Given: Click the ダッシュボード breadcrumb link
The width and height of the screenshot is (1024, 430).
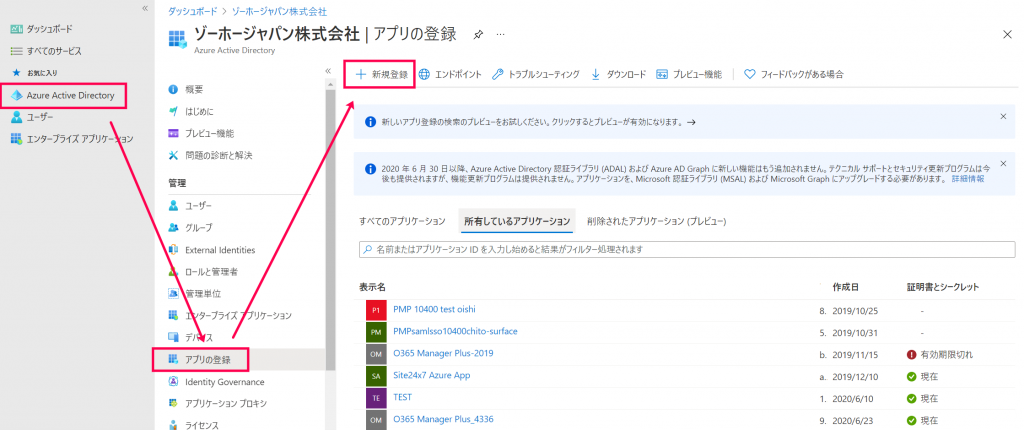Looking at the screenshot, I should click(191, 12).
